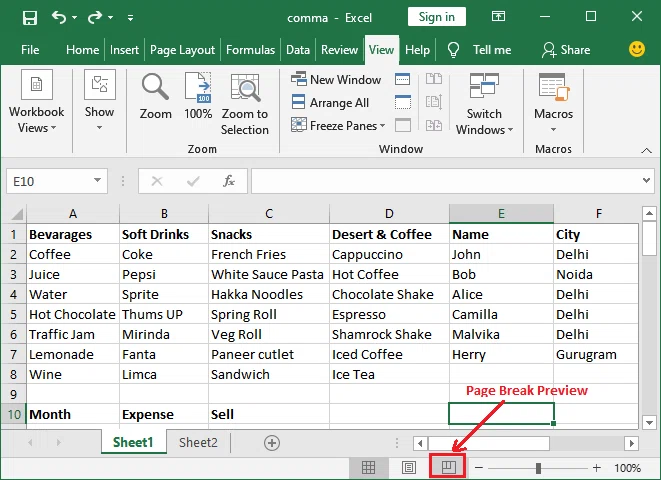Open the Name Box dropdown arrow
This screenshot has height=480, width=661.
(x=97, y=181)
